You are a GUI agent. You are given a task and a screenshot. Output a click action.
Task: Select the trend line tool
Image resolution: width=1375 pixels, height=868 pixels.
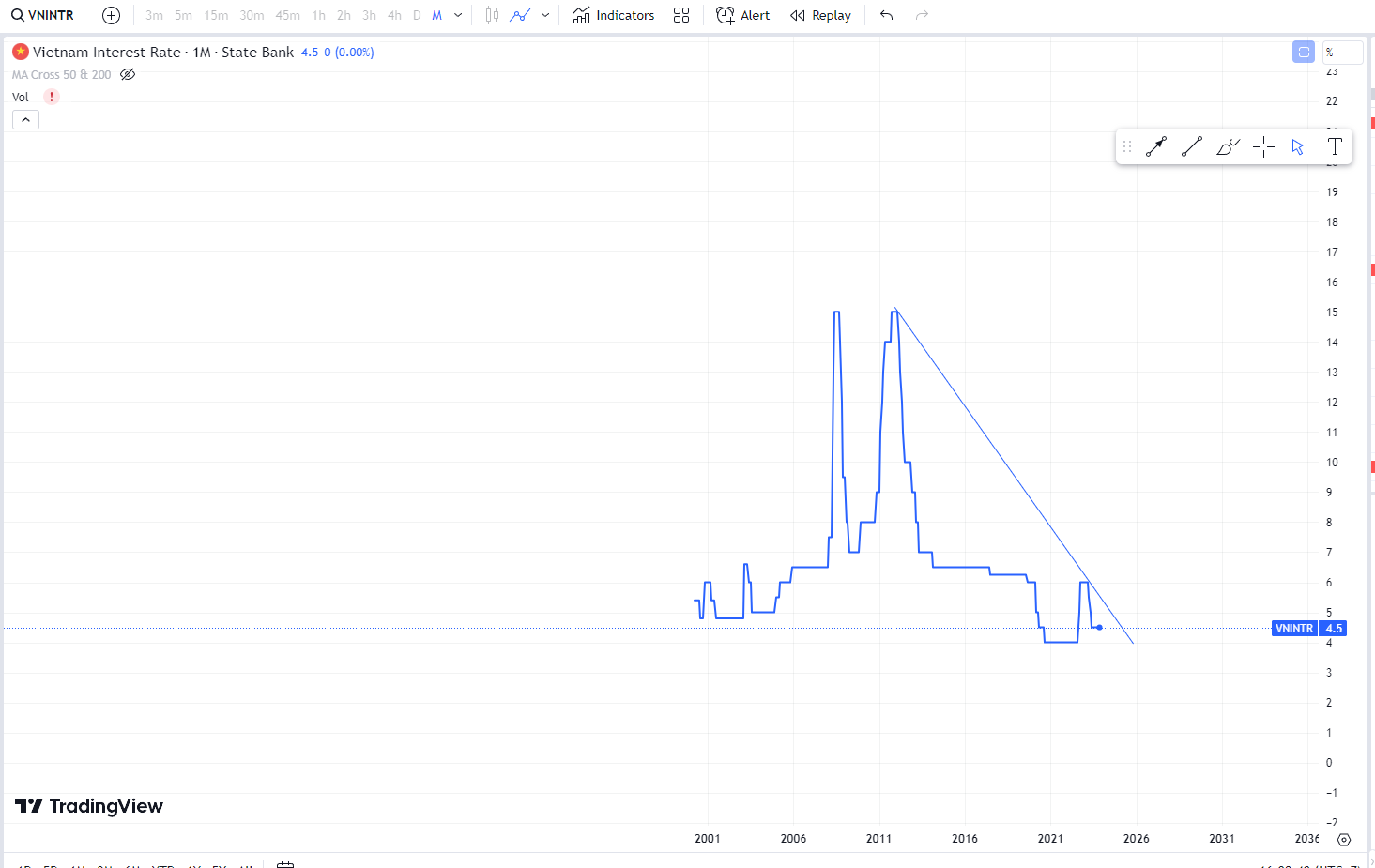pyautogui.click(x=1192, y=146)
